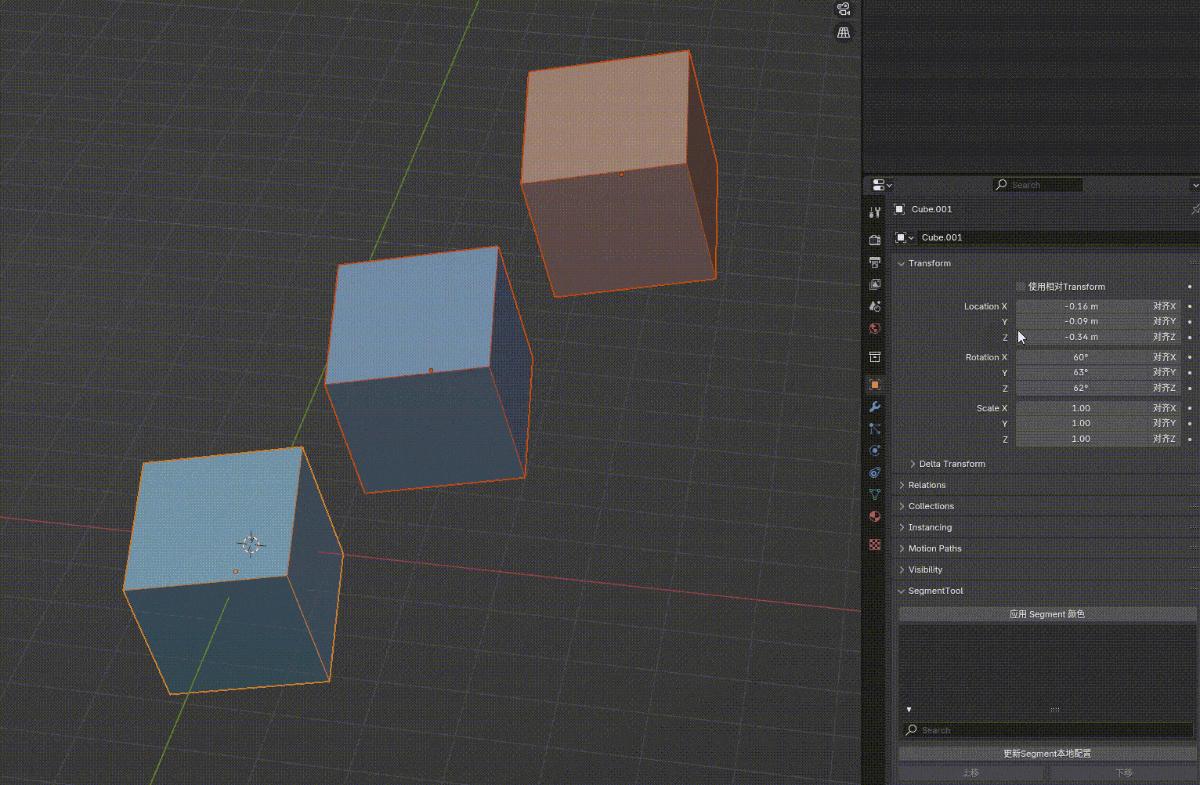Screen dimensions: 1200x785
Task: Click the 应用 Segment 颜色 button
Action: tap(1046, 613)
